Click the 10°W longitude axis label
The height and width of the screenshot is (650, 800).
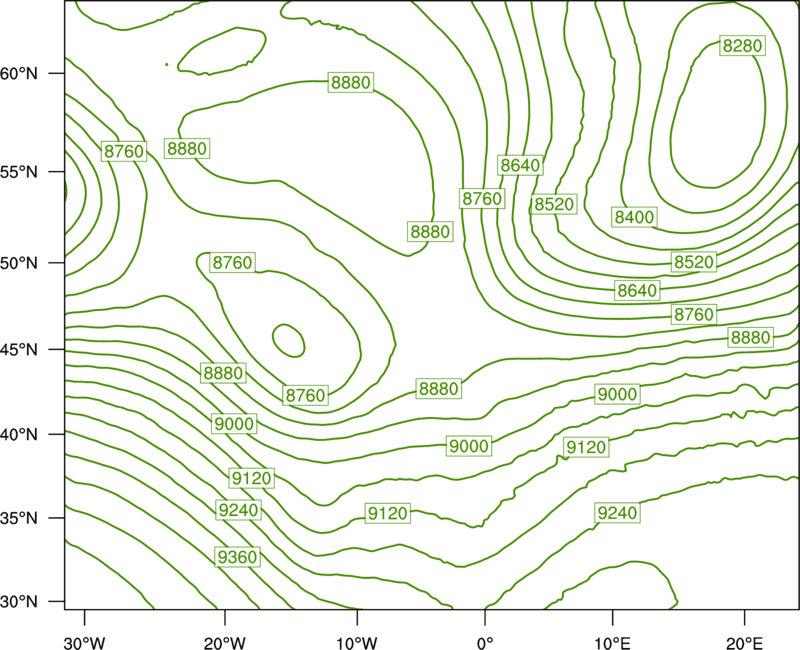click(x=357, y=643)
